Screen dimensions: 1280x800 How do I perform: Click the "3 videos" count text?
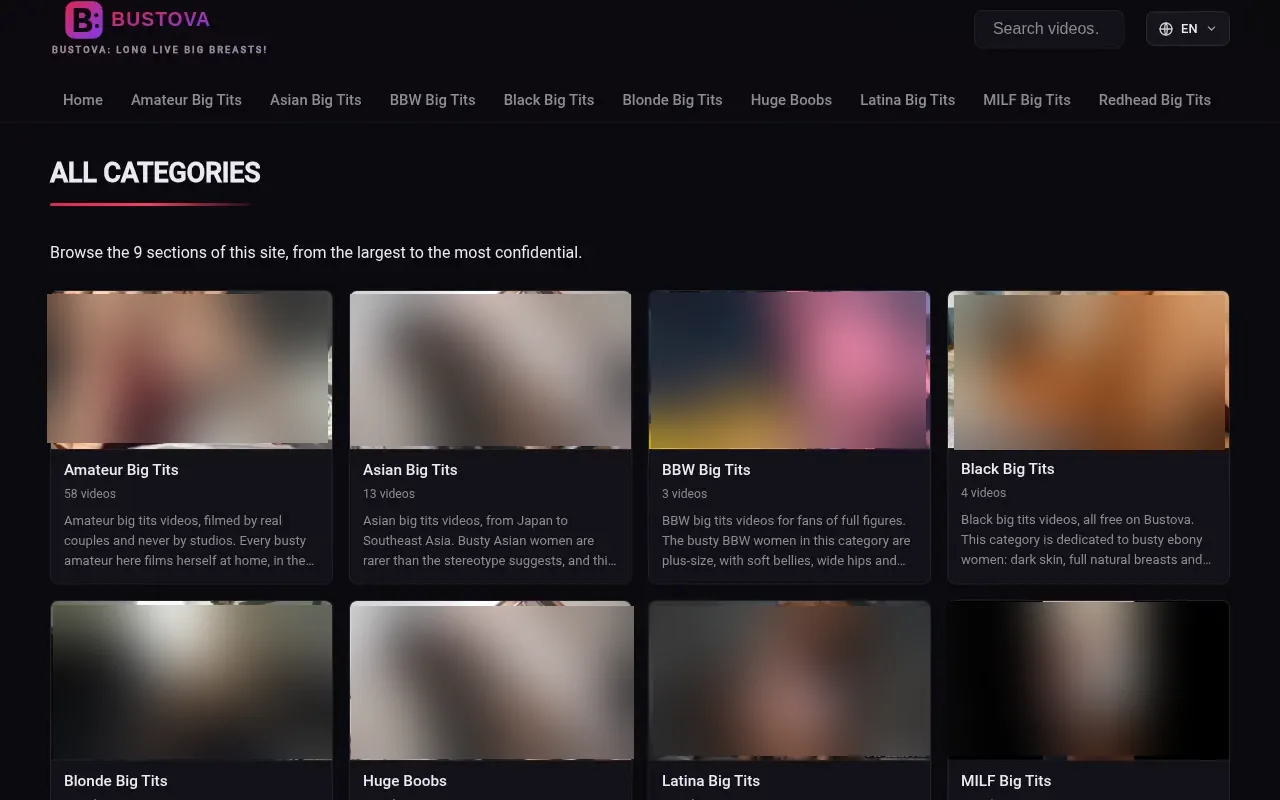pyautogui.click(x=684, y=494)
